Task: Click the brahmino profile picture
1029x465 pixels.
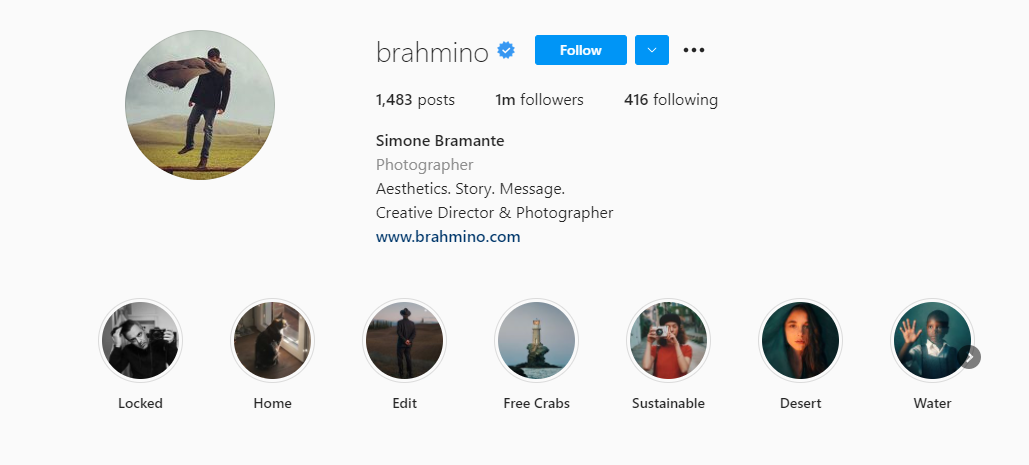Action: [x=200, y=105]
